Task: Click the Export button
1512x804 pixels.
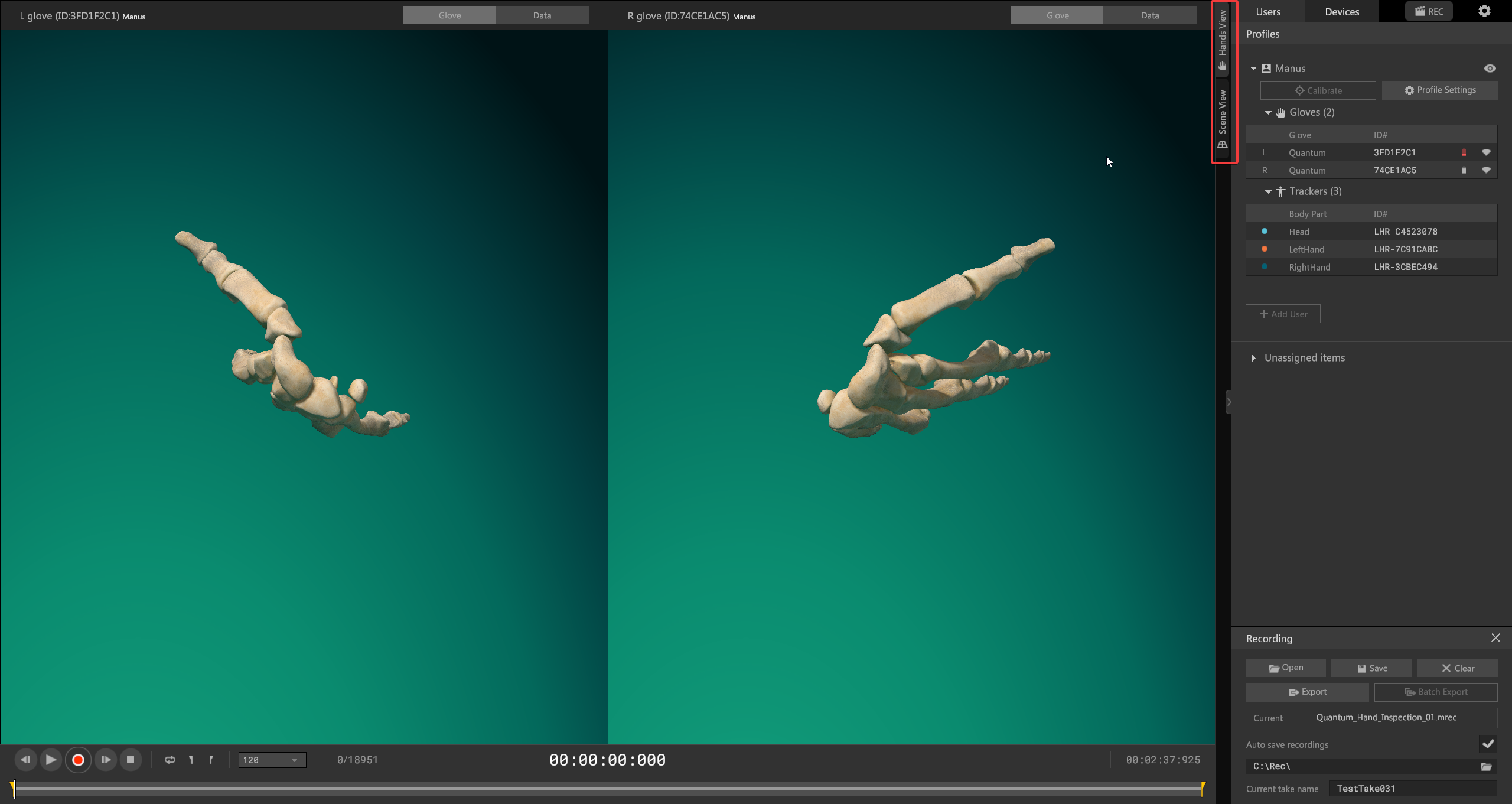Action: [x=1307, y=692]
